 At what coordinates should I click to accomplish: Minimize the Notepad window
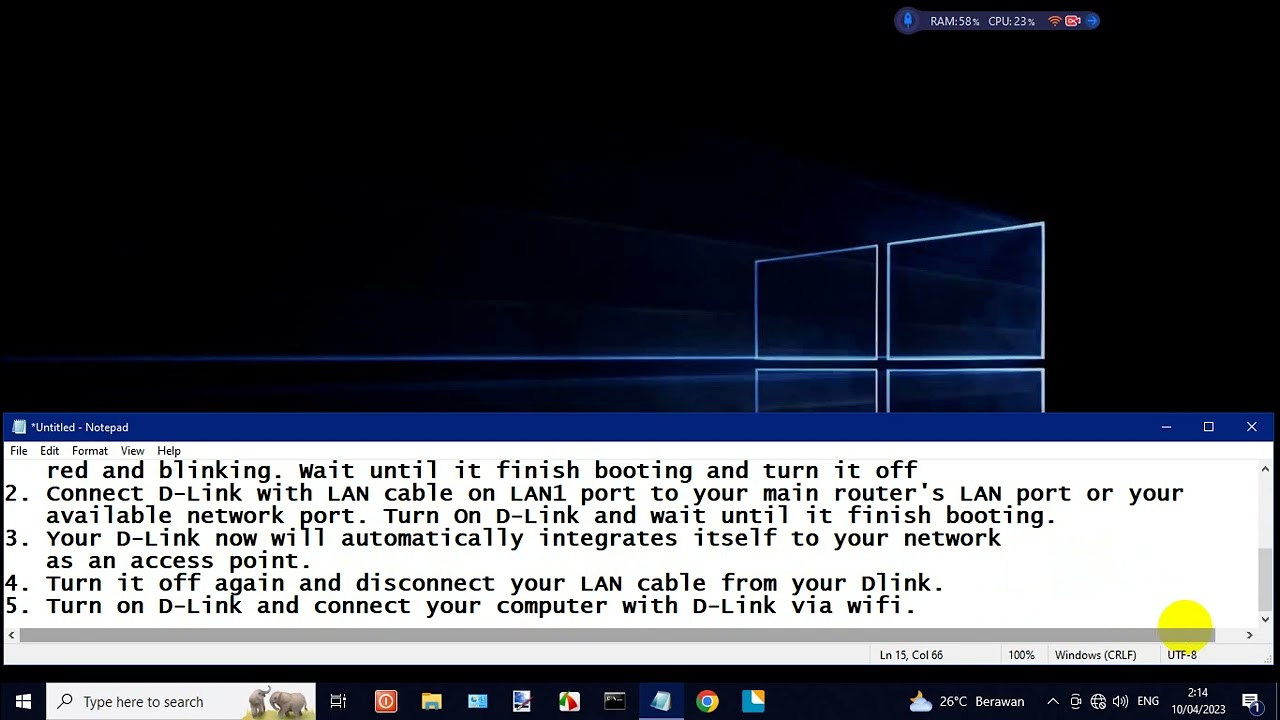point(1166,427)
